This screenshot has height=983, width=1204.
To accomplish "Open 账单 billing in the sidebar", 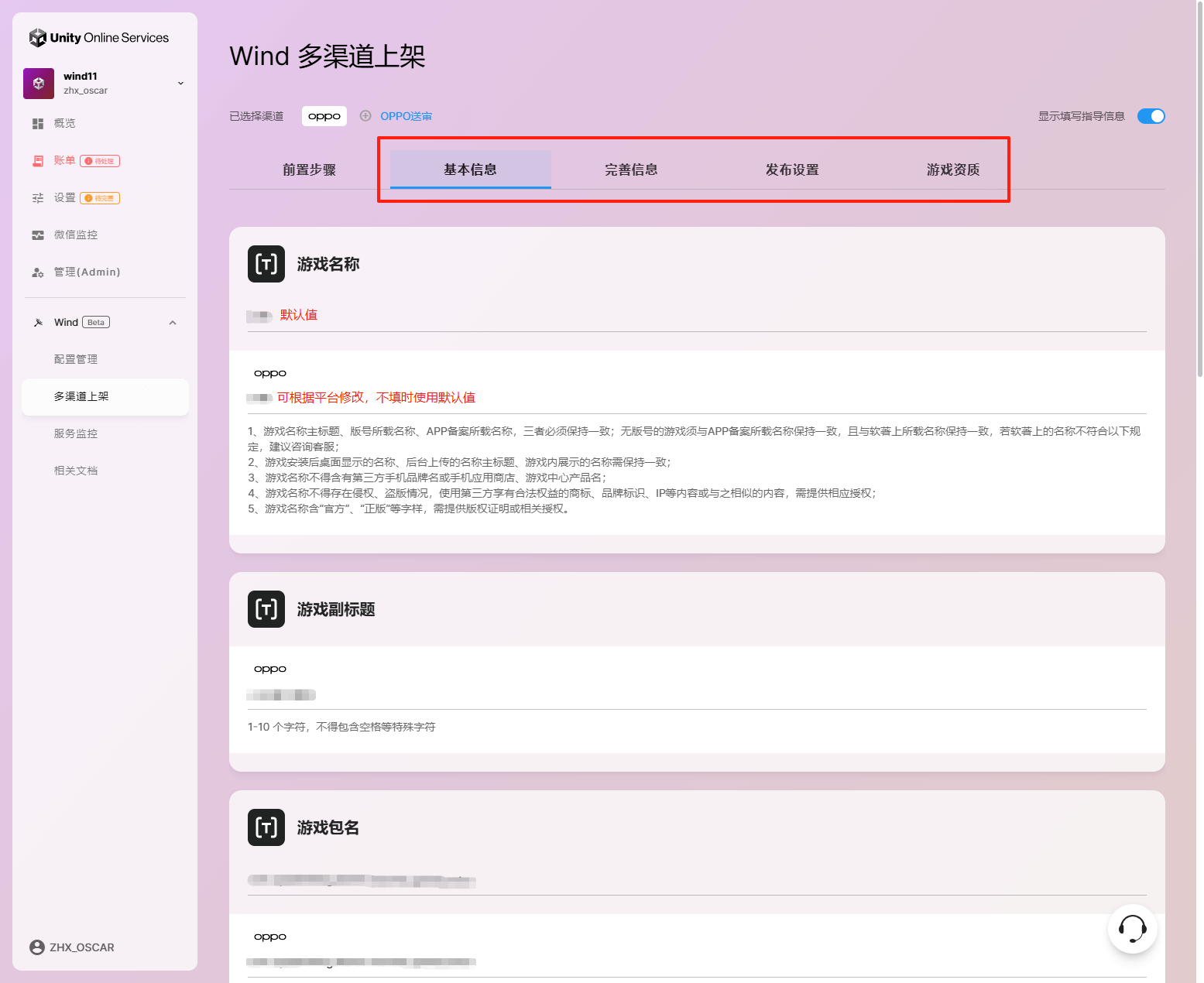I will coord(64,161).
